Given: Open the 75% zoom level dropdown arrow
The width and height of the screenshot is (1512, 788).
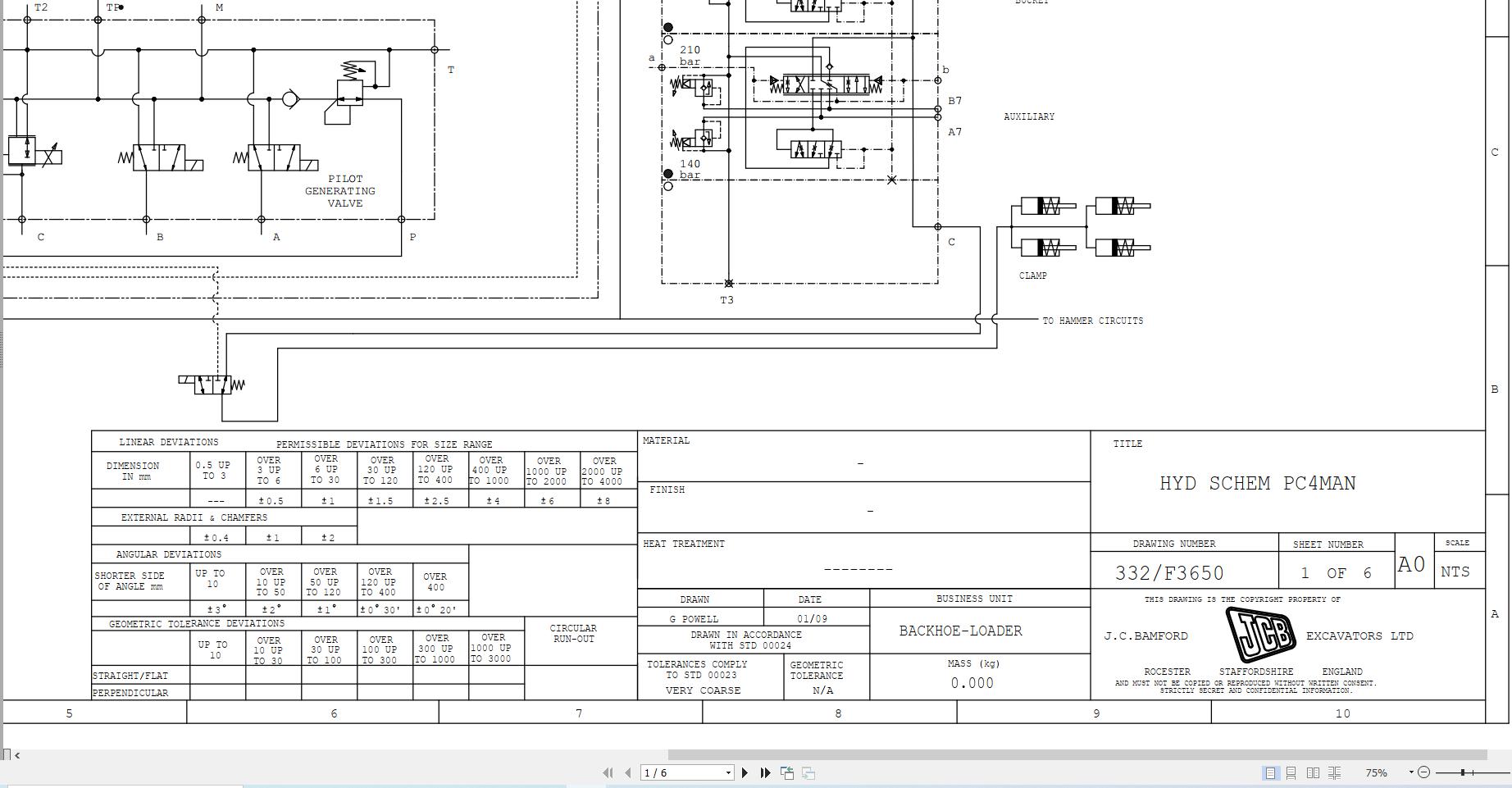Looking at the screenshot, I should point(1411,772).
